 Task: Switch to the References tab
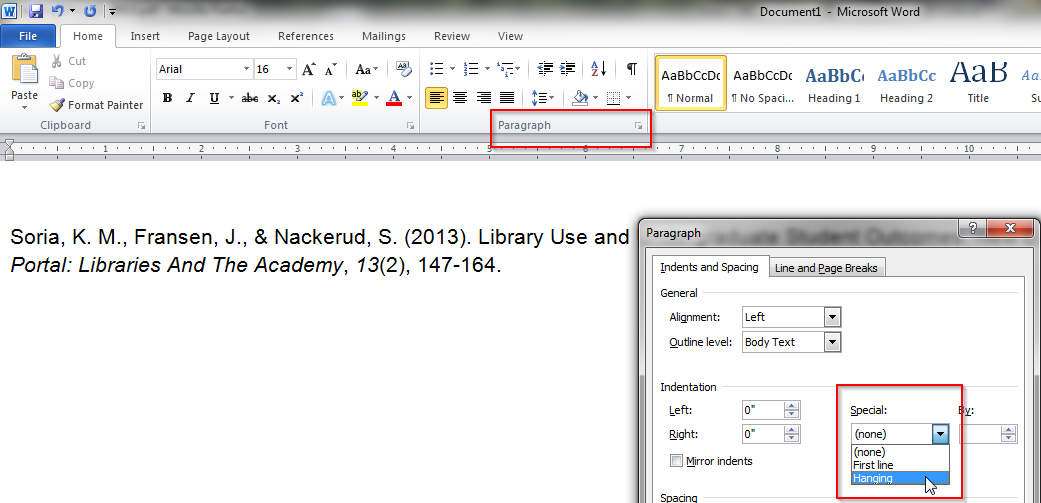(305, 36)
